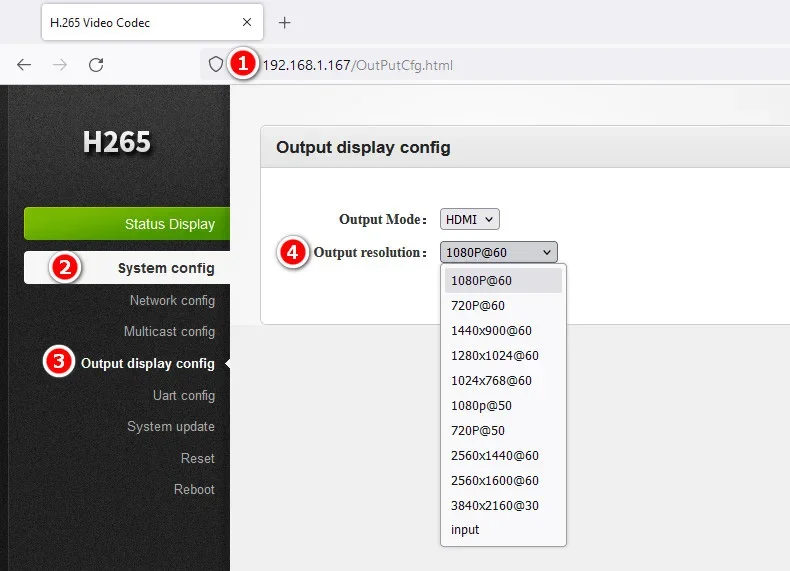This screenshot has height=571, width=790.
Task: Go to Network config
Action: tap(172, 300)
